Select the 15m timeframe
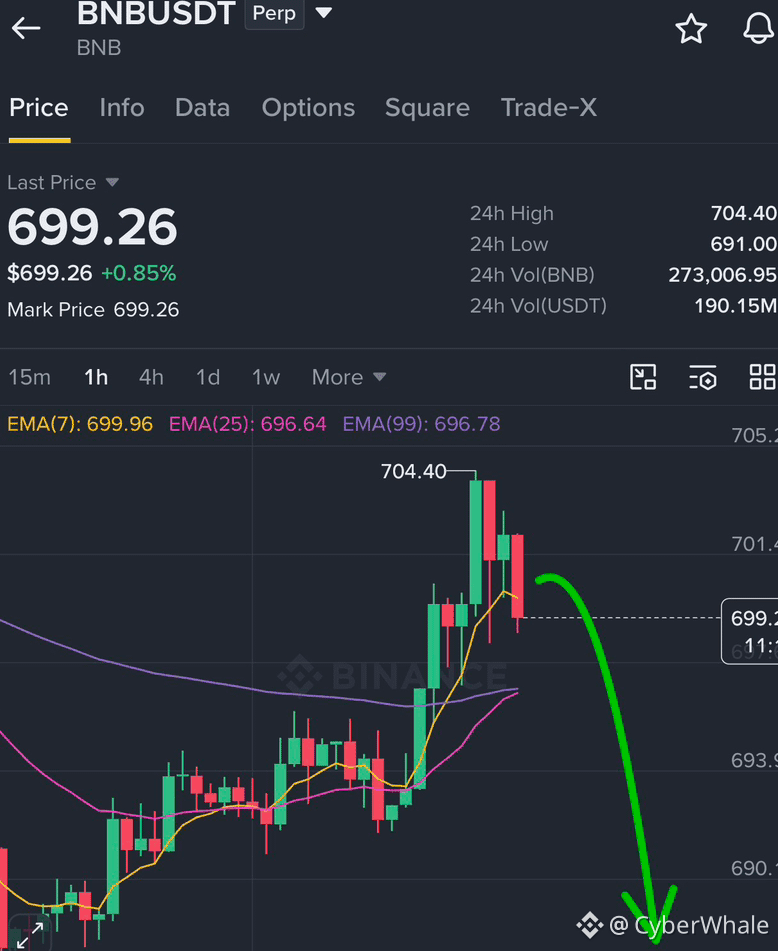The height and width of the screenshot is (951, 778). tap(29, 377)
